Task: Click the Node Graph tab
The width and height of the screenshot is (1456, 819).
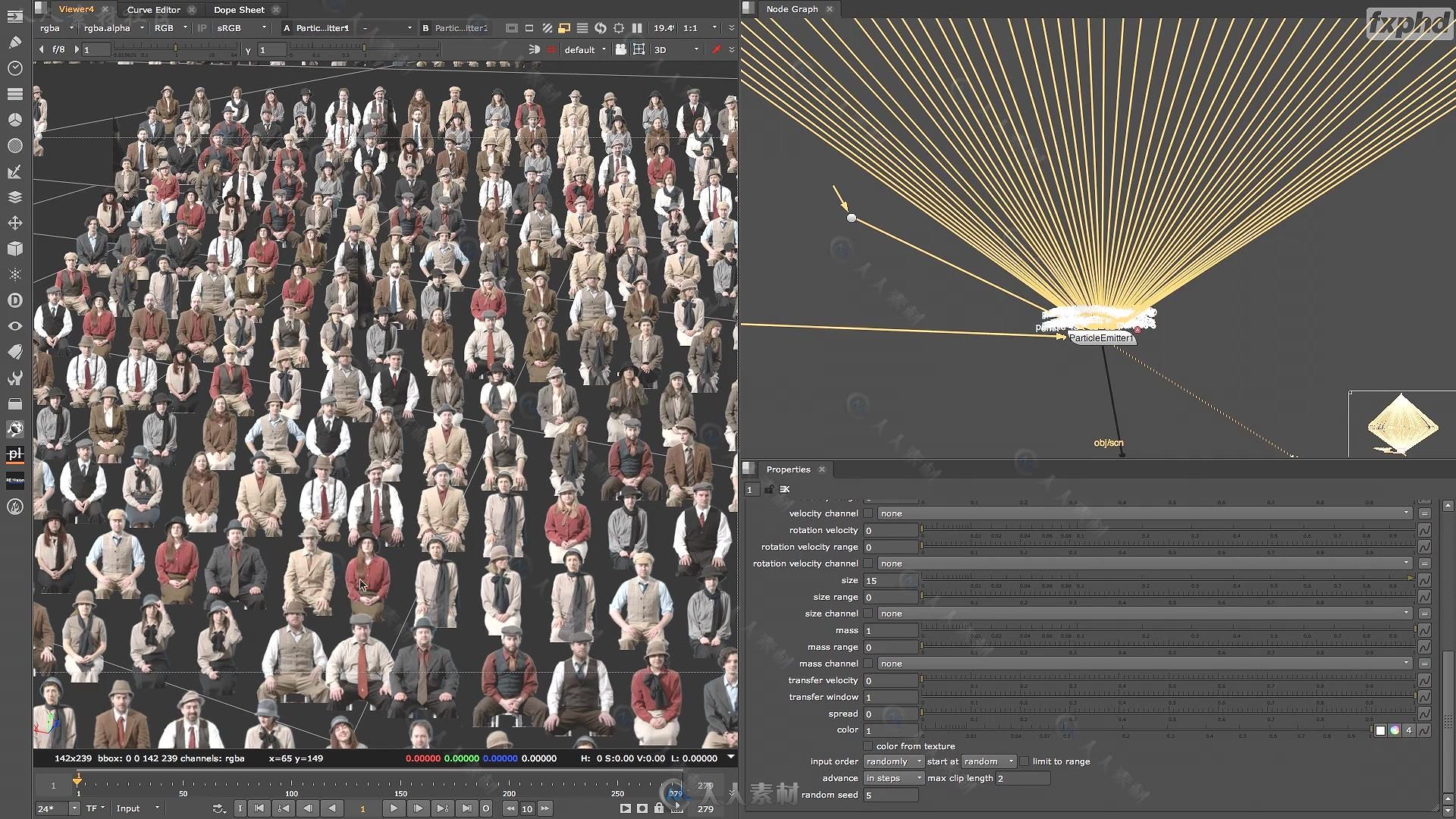Action: (792, 9)
